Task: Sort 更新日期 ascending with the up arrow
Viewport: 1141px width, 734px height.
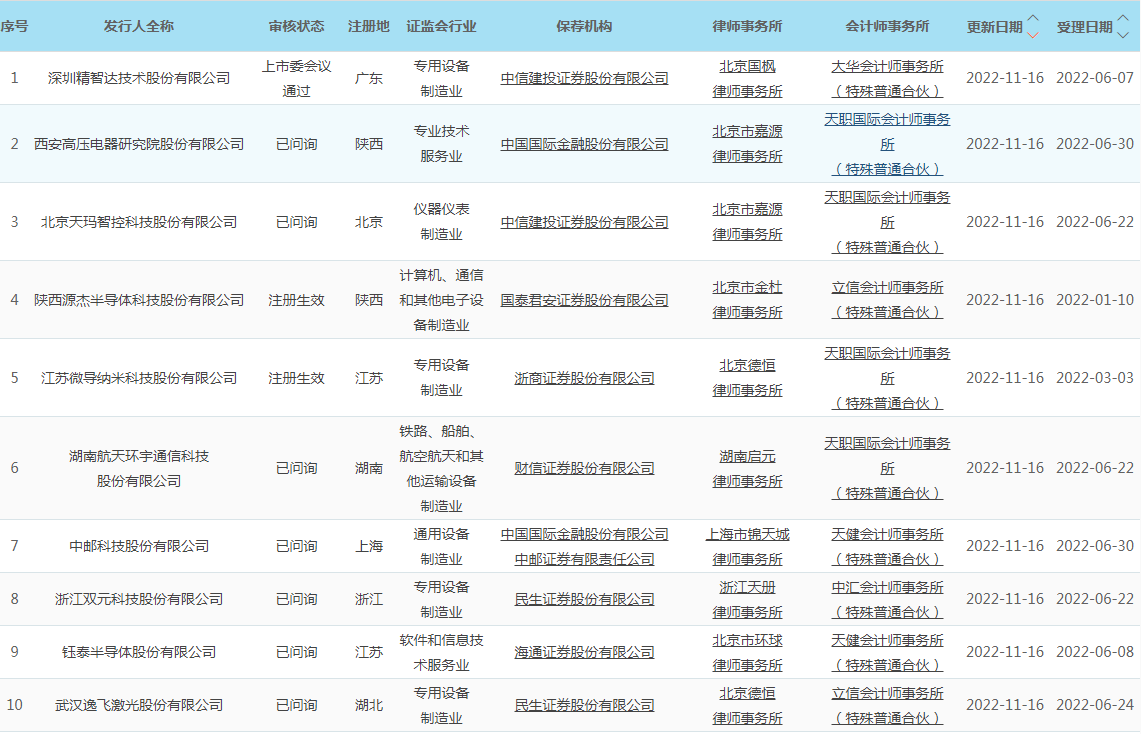Action: tap(1033, 19)
